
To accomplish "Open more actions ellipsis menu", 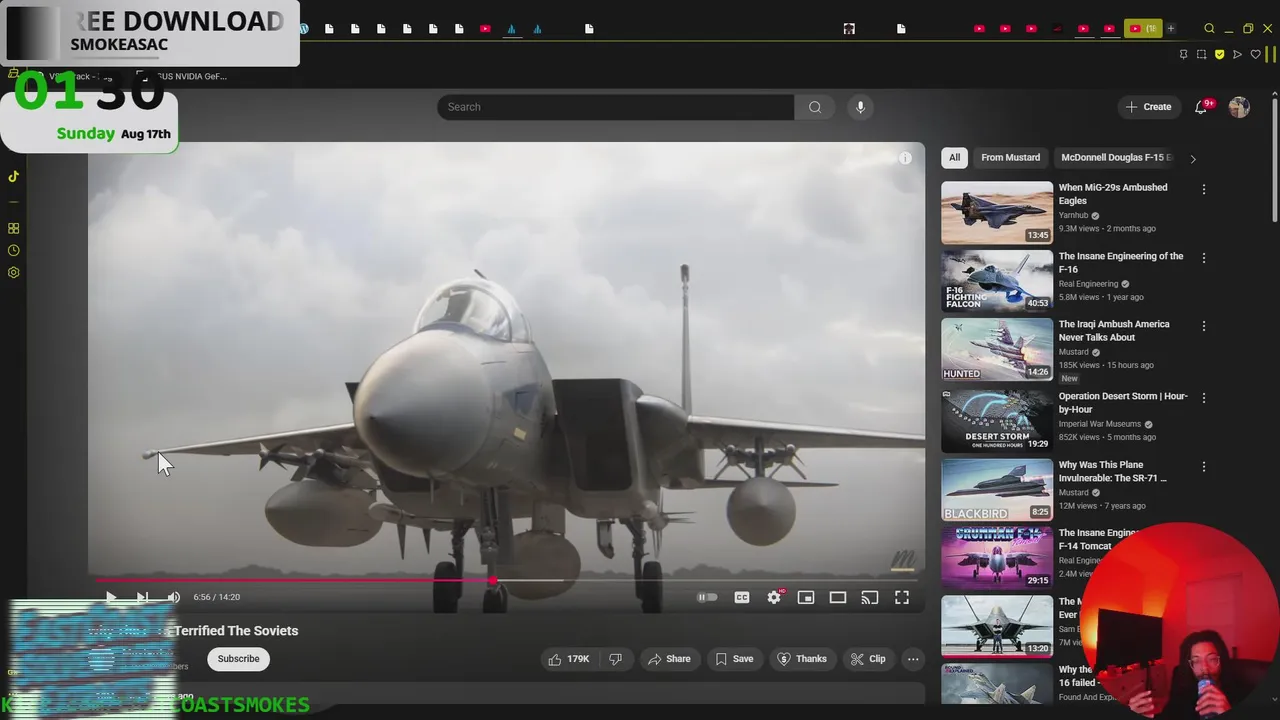I will [x=912, y=659].
